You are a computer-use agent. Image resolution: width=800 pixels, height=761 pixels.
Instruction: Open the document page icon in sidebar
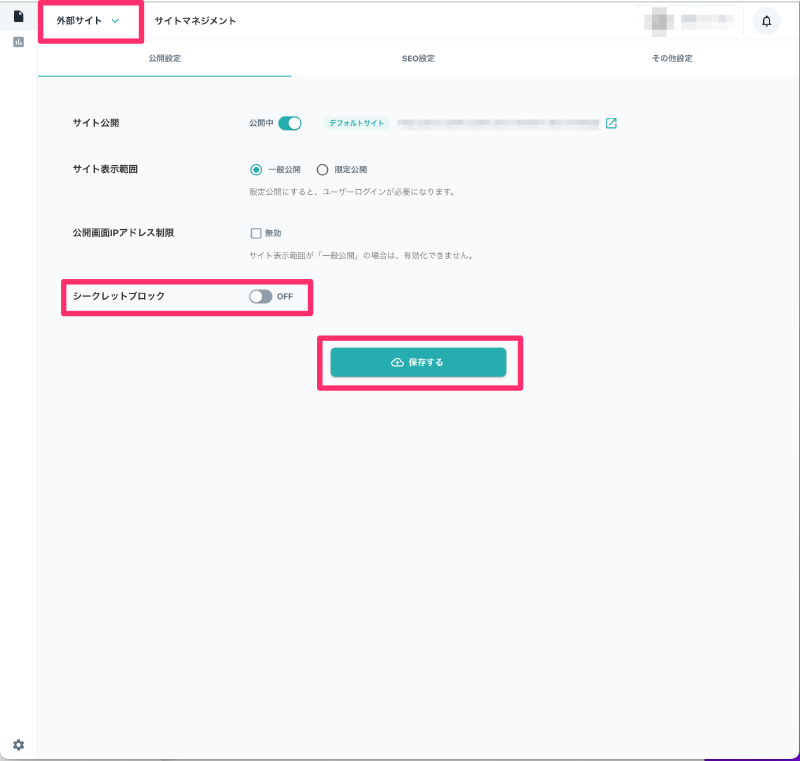point(18,16)
